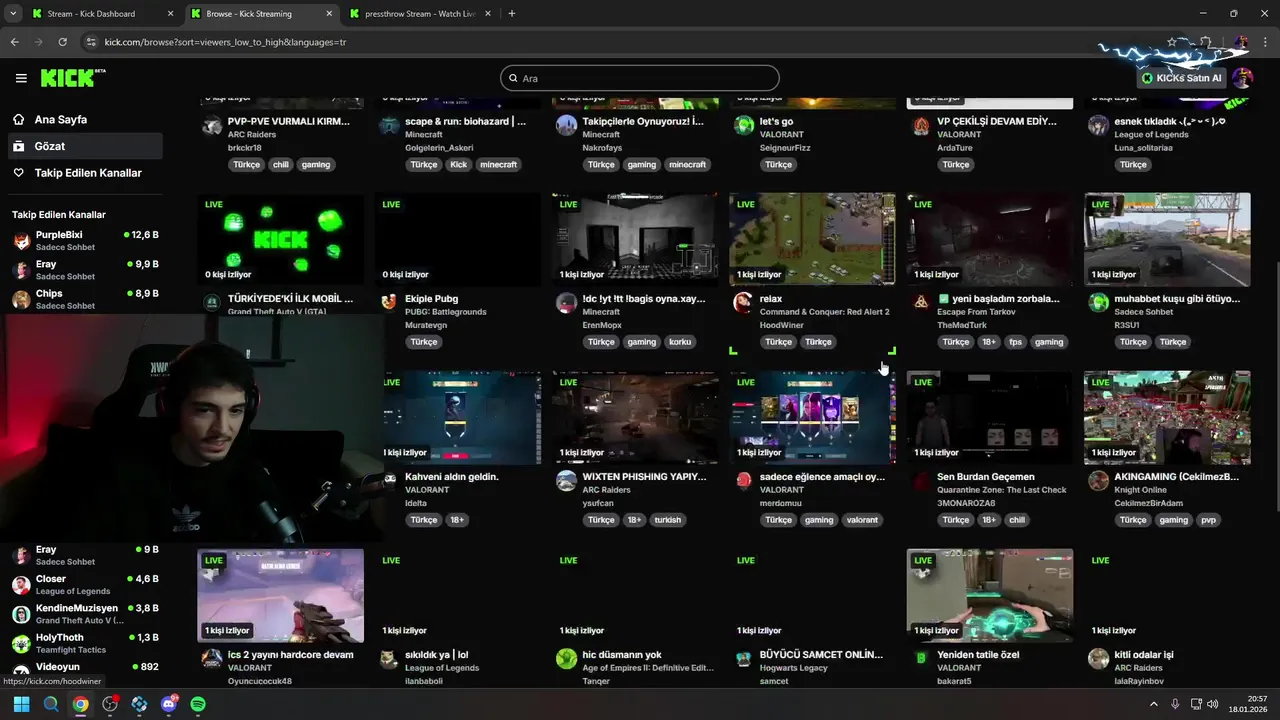
Task: Click the address bar URL
Action: pos(225,42)
